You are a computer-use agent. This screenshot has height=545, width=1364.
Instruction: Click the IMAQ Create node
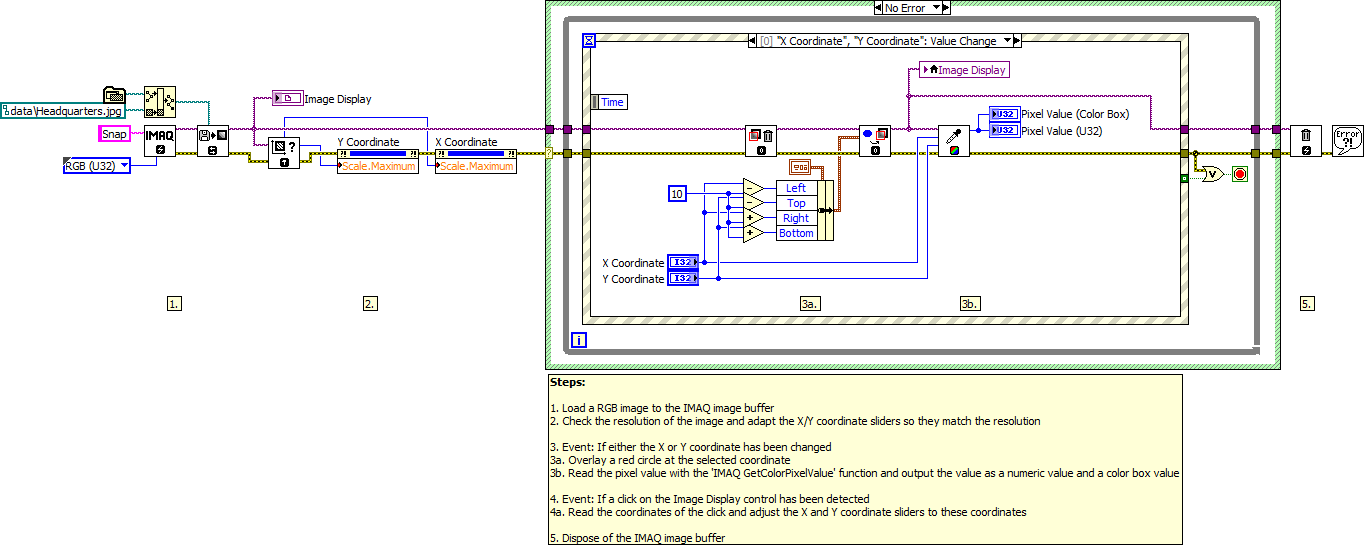pyautogui.click(x=160, y=142)
